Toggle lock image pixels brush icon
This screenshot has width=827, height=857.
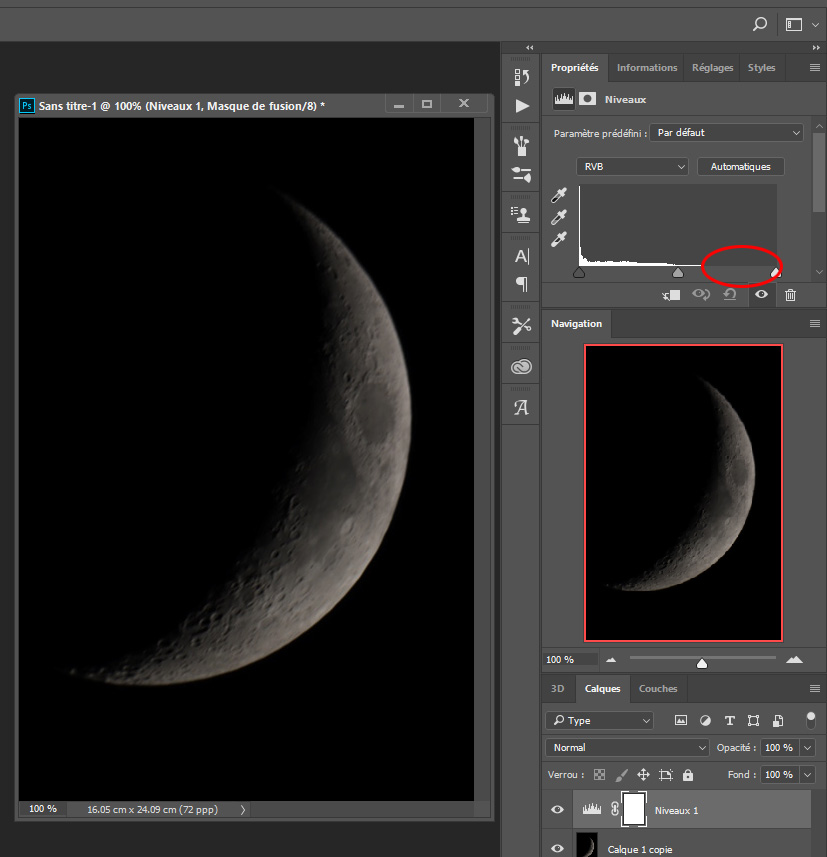point(621,774)
